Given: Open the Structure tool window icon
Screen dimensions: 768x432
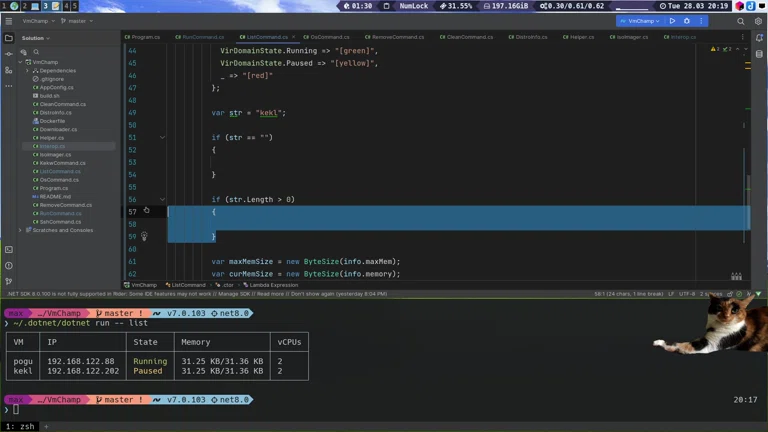Looking at the screenshot, I should pos(9,70).
